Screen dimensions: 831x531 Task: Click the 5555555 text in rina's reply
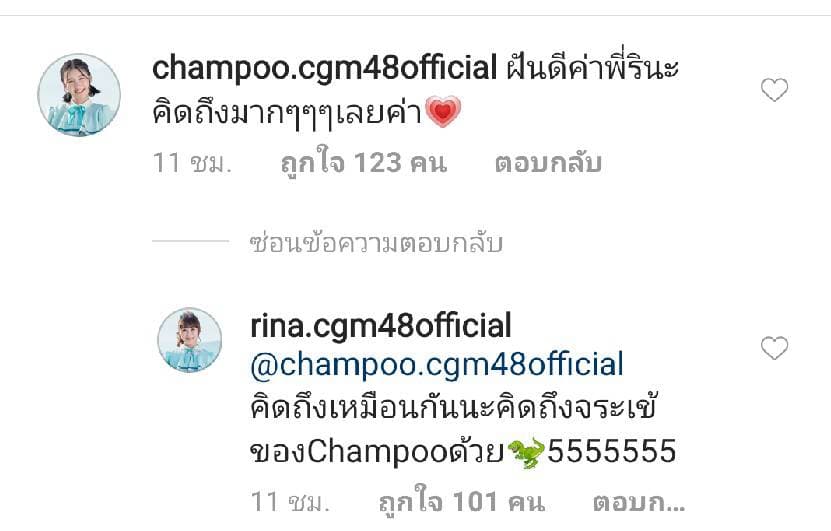[x=612, y=452]
